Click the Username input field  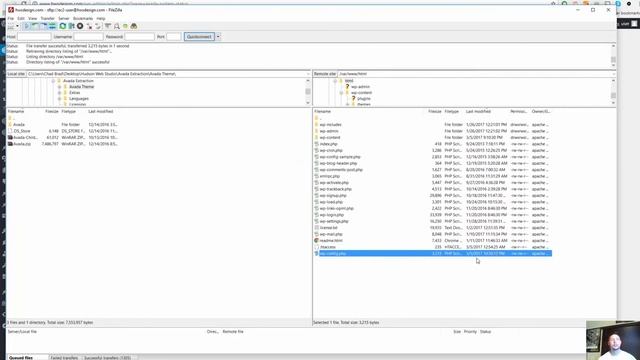click(89, 37)
